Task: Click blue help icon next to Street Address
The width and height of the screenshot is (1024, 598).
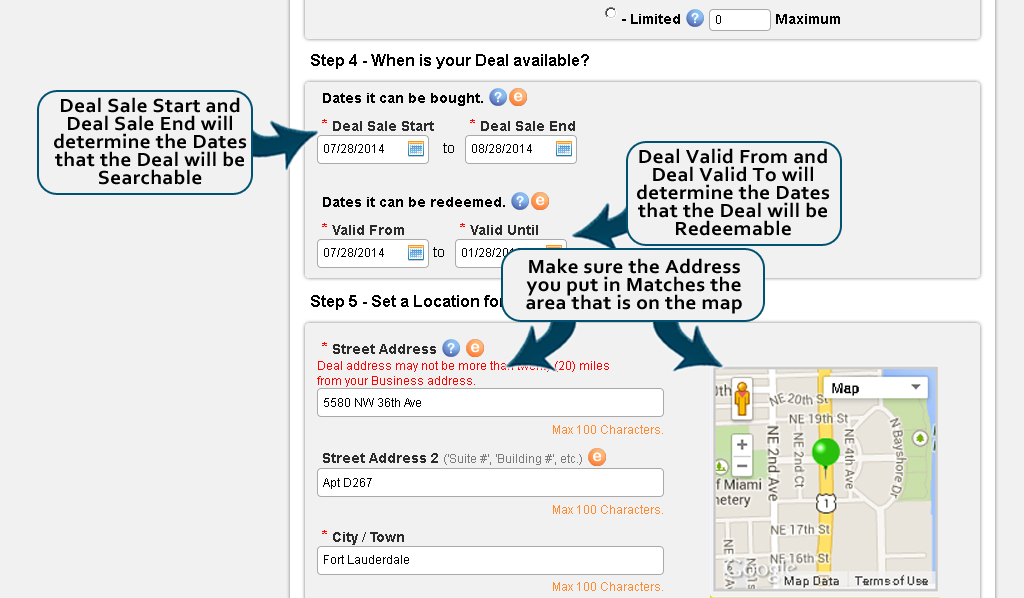Action: [x=451, y=348]
